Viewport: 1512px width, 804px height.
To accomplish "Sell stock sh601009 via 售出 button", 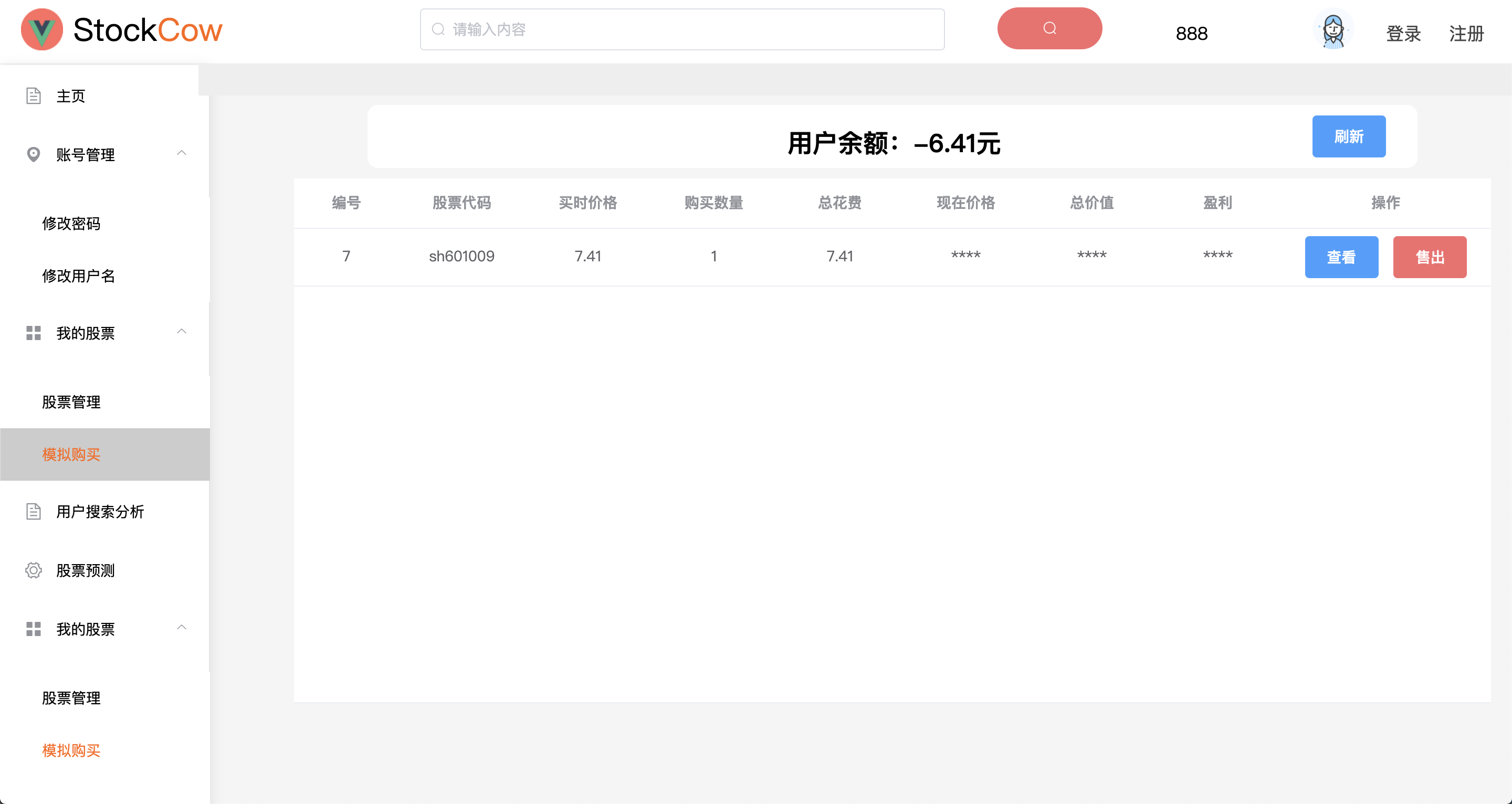I will (1430, 257).
